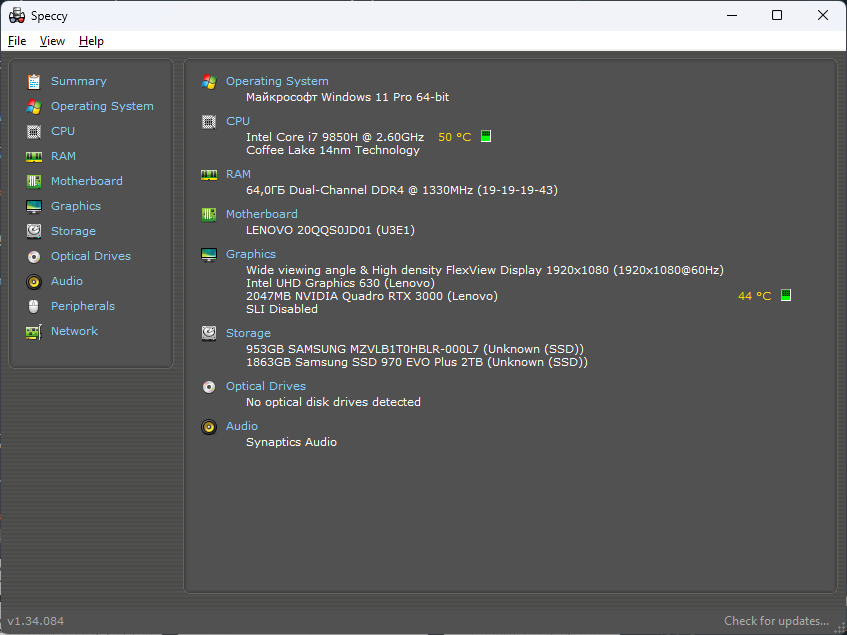Click the 50 °C CPU temperature value

pyautogui.click(x=454, y=137)
